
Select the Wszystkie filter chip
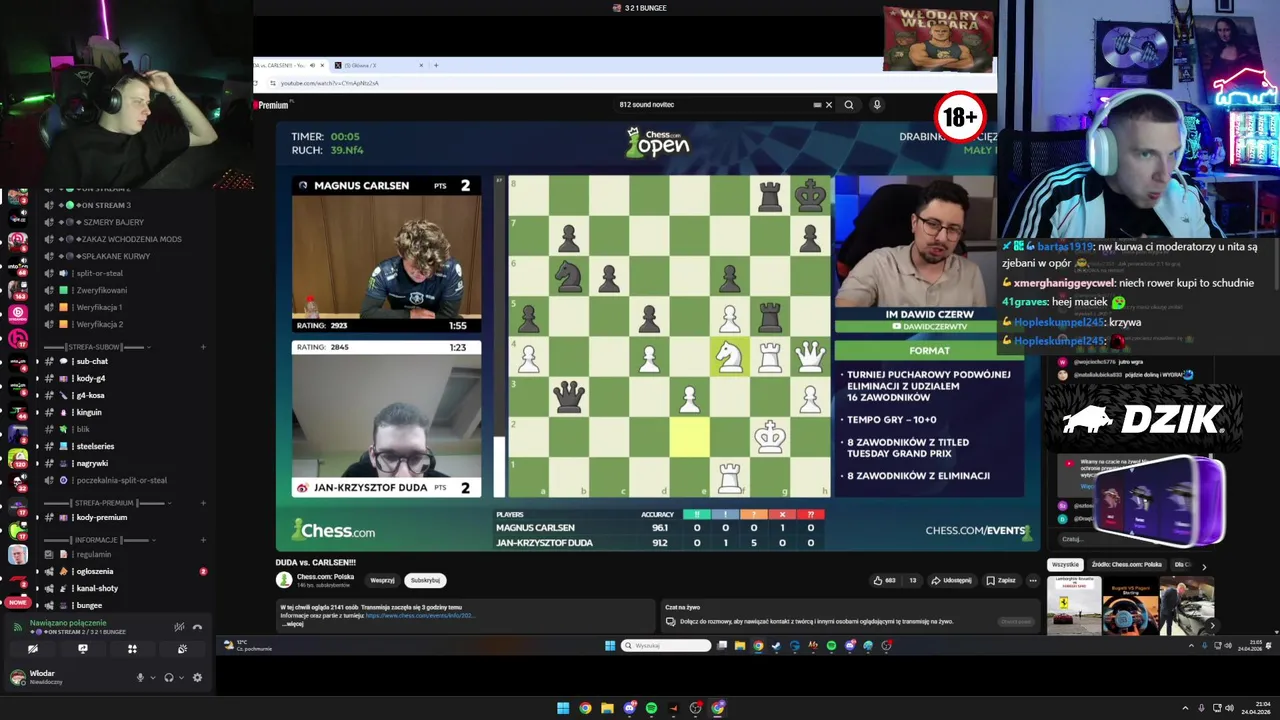pos(1065,565)
